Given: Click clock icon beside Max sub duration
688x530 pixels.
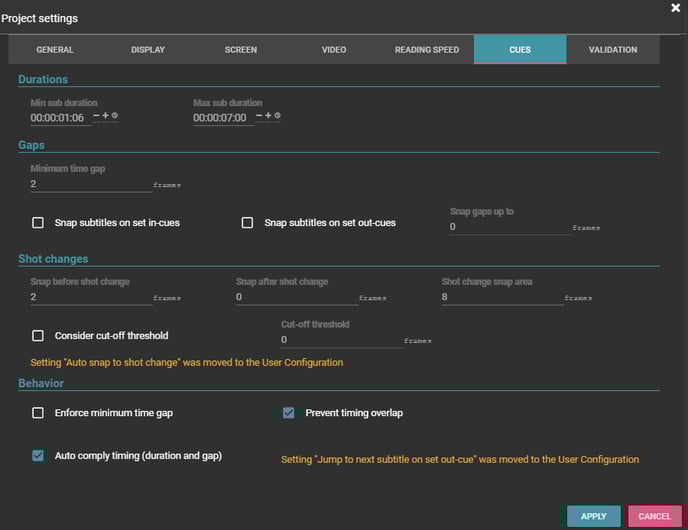Looking at the screenshot, I should tap(277, 116).
